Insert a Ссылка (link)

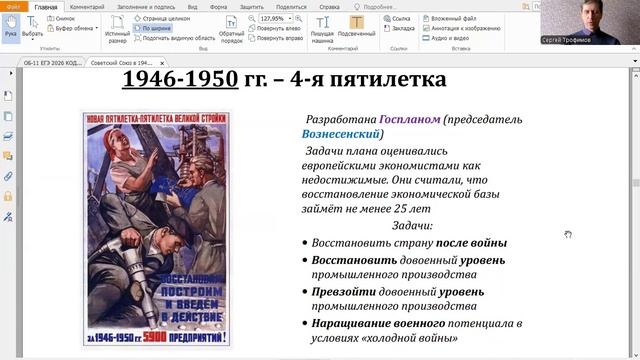click(397, 18)
